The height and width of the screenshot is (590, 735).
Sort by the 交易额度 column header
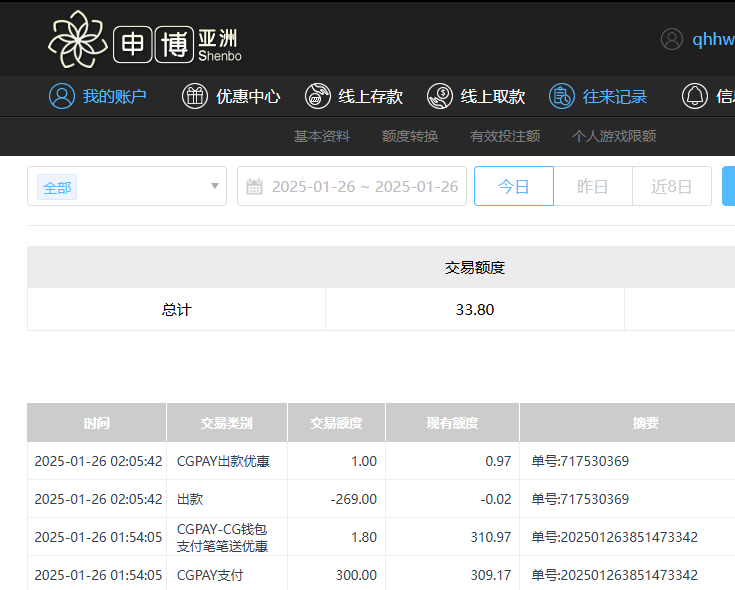[336, 423]
